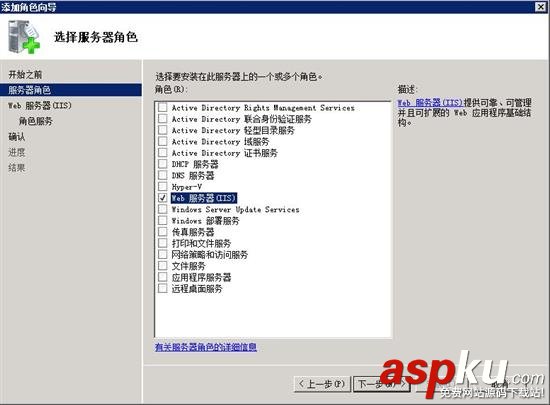Screen dimensions: 550x405
Task: Select the DHCP 服务器 role label
Action: [x=195, y=164]
